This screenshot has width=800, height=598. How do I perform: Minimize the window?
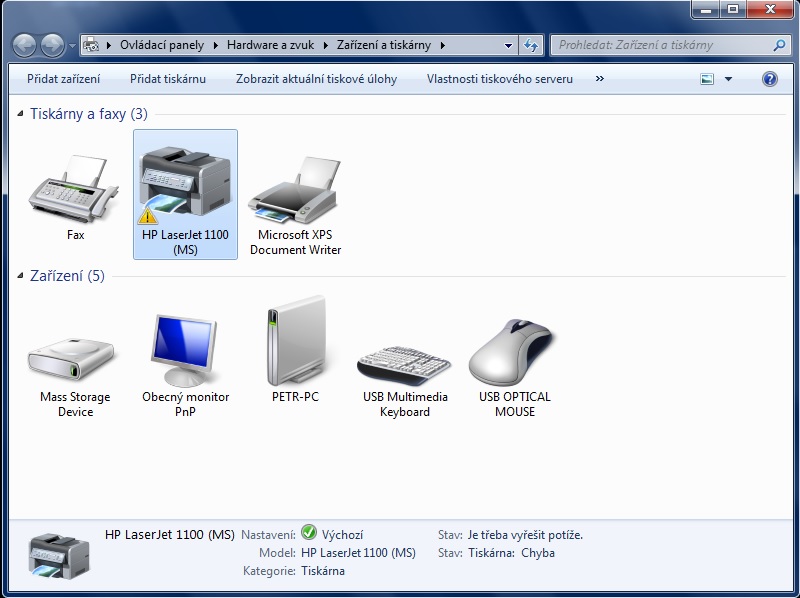point(706,9)
